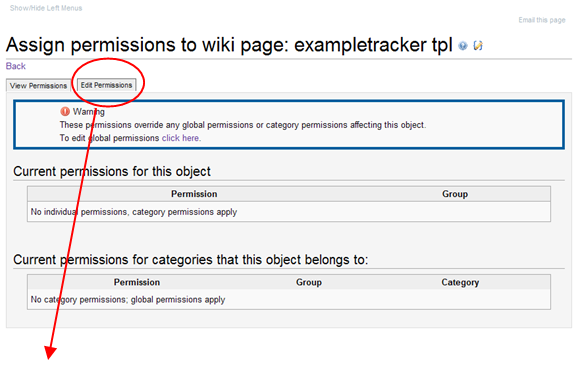
Task: Toggle Show/Hide Left Menus
Action: [46, 8]
